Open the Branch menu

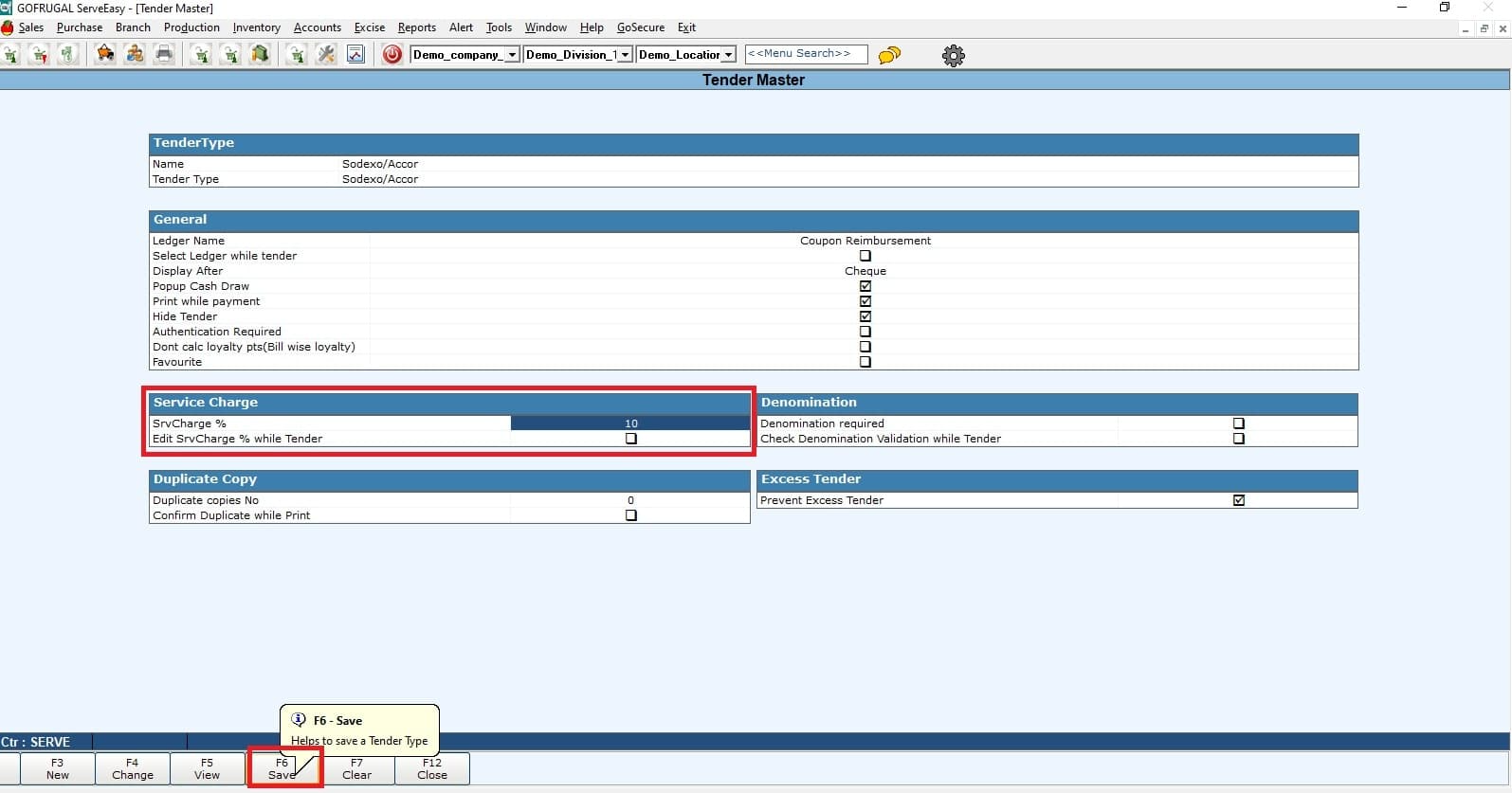[133, 27]
